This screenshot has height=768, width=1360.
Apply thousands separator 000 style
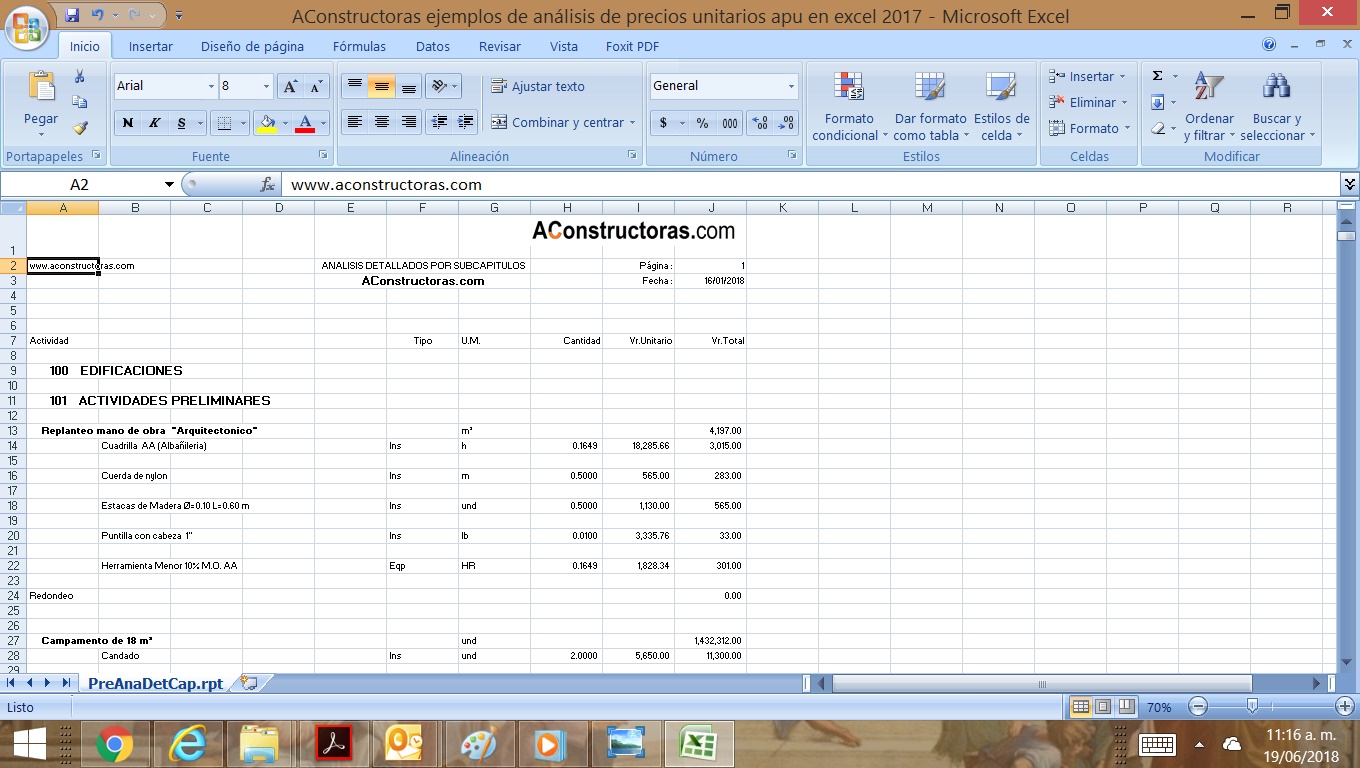click(730, 123)
